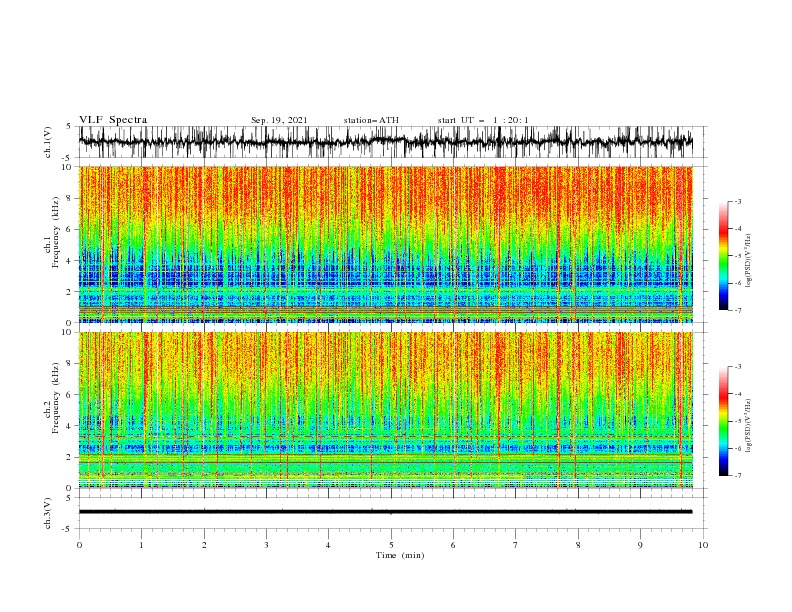
Task: Click the ch.1(V) waveform axis label
Action: [48, 142]
